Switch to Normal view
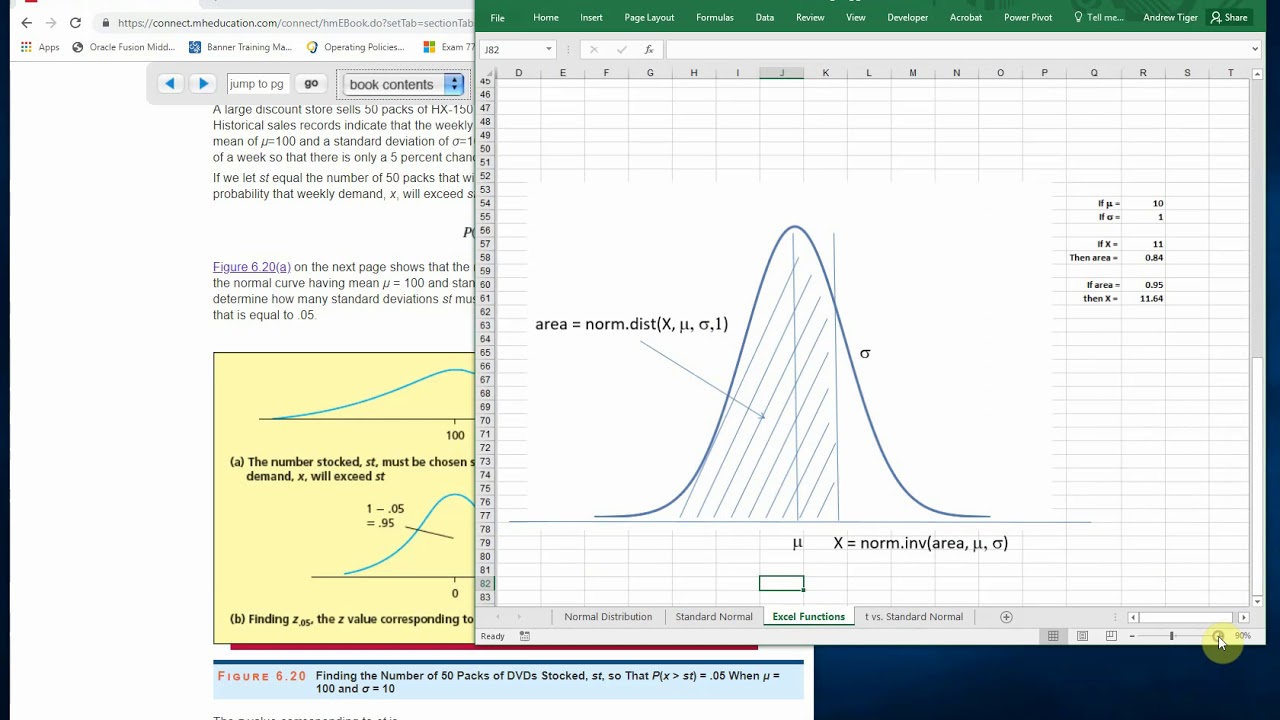Viewport: 1280px width, 720px height. [x=1053, y=636]
